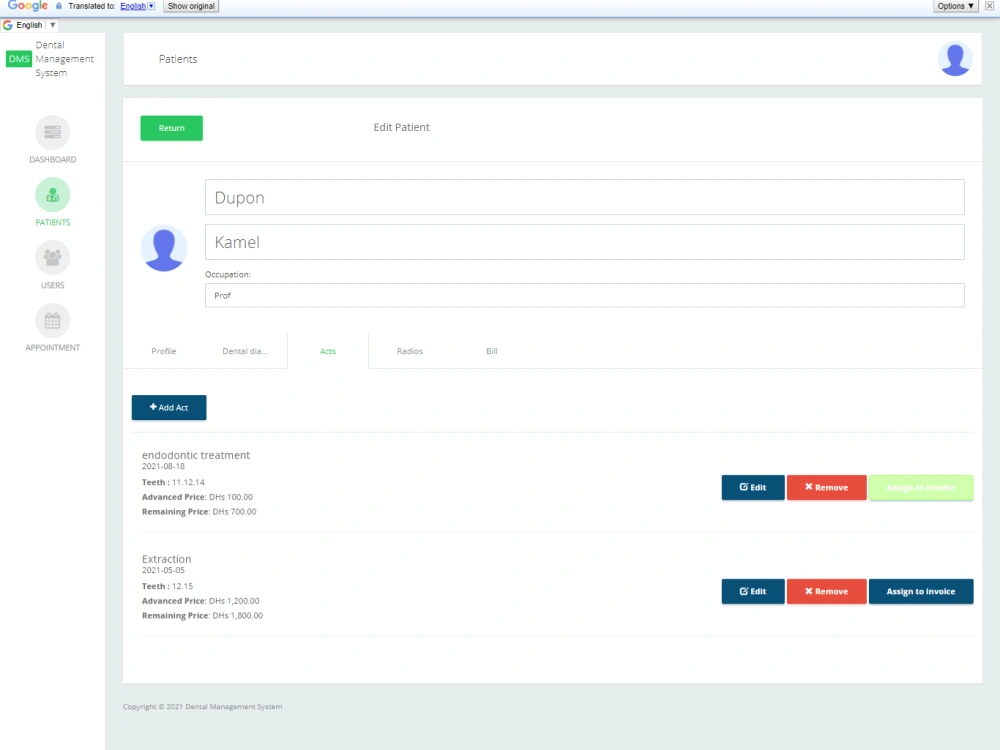Open the Bill tab
The height and width of the screenshot is (750, 1000).
492,351
